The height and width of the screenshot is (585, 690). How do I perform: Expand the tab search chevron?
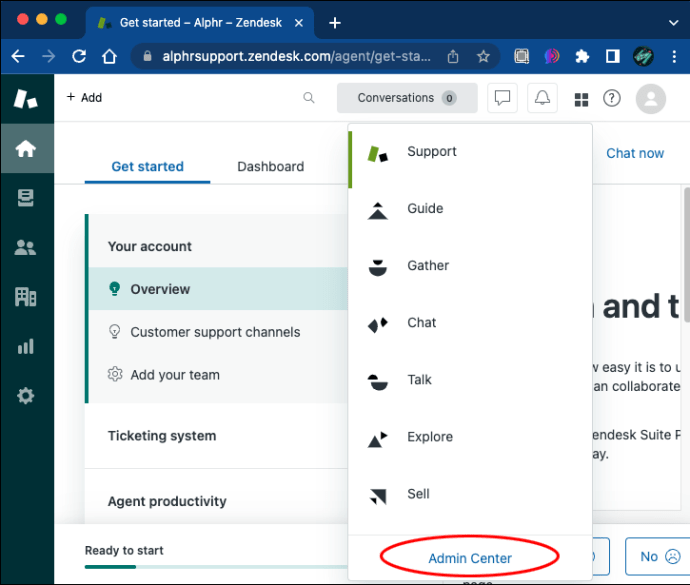click(x=673, y=23)
